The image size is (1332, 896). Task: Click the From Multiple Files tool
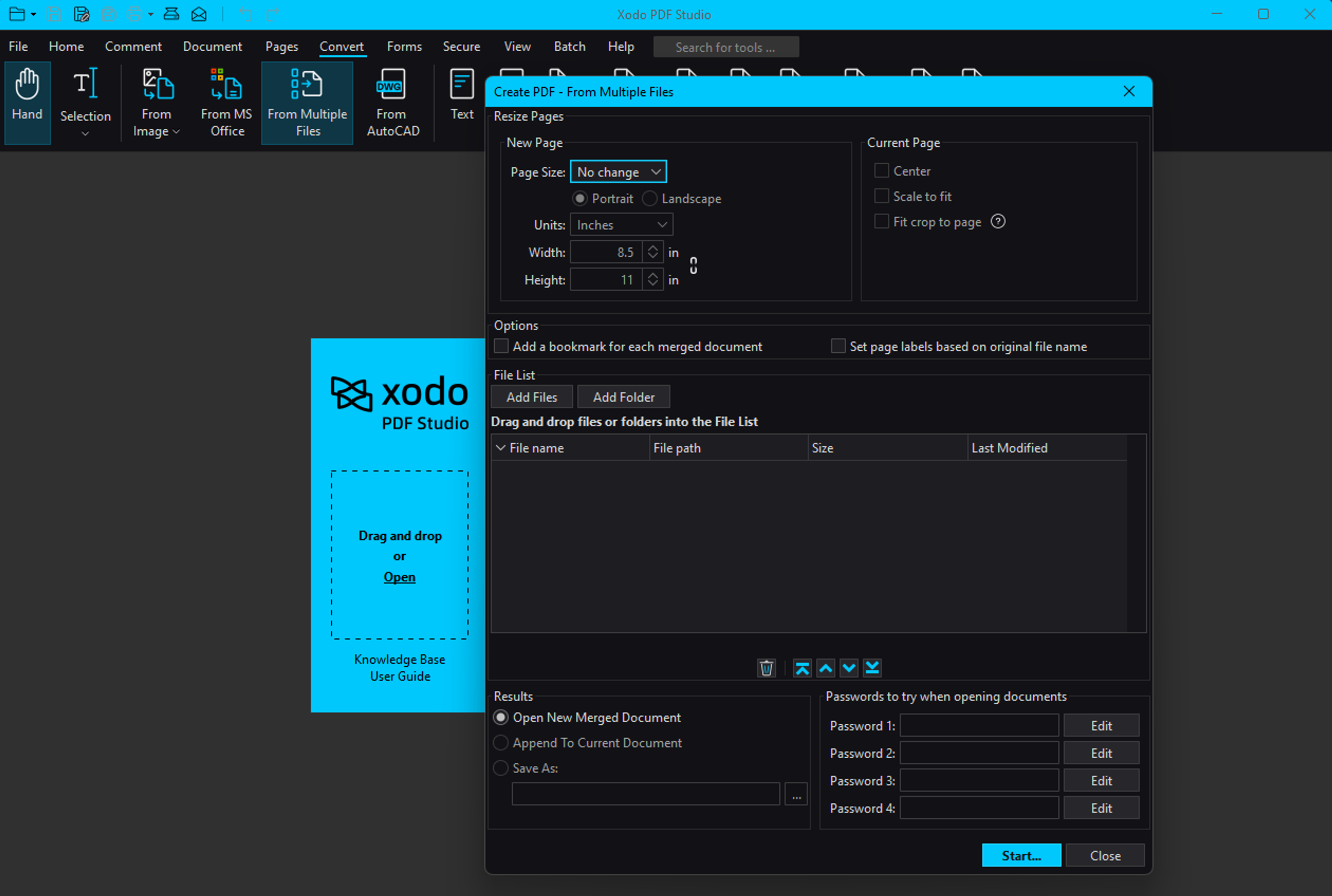pyautogui.click(x=307, y=103)
